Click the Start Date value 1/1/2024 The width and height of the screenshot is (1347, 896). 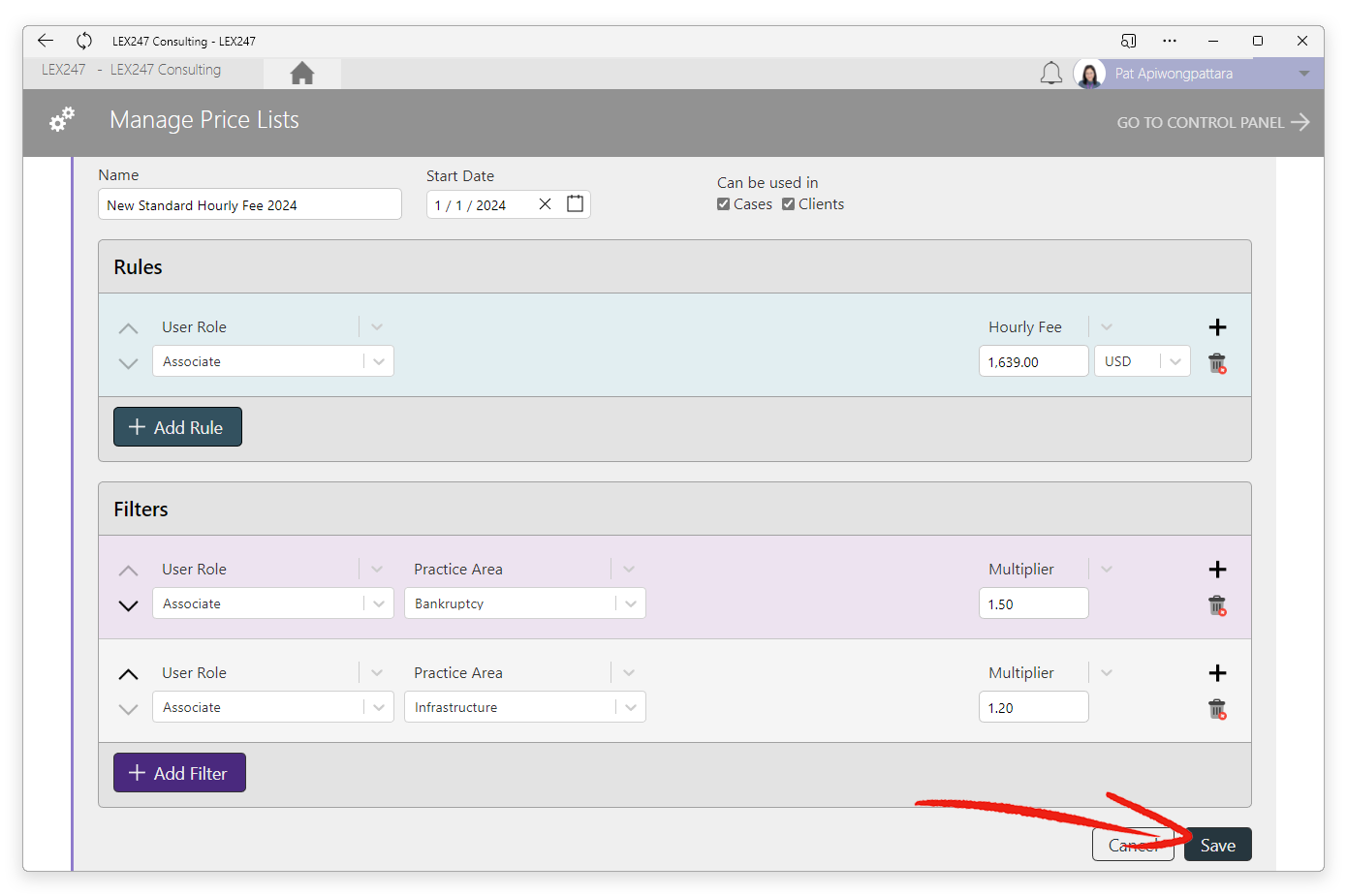pos(471,205)
